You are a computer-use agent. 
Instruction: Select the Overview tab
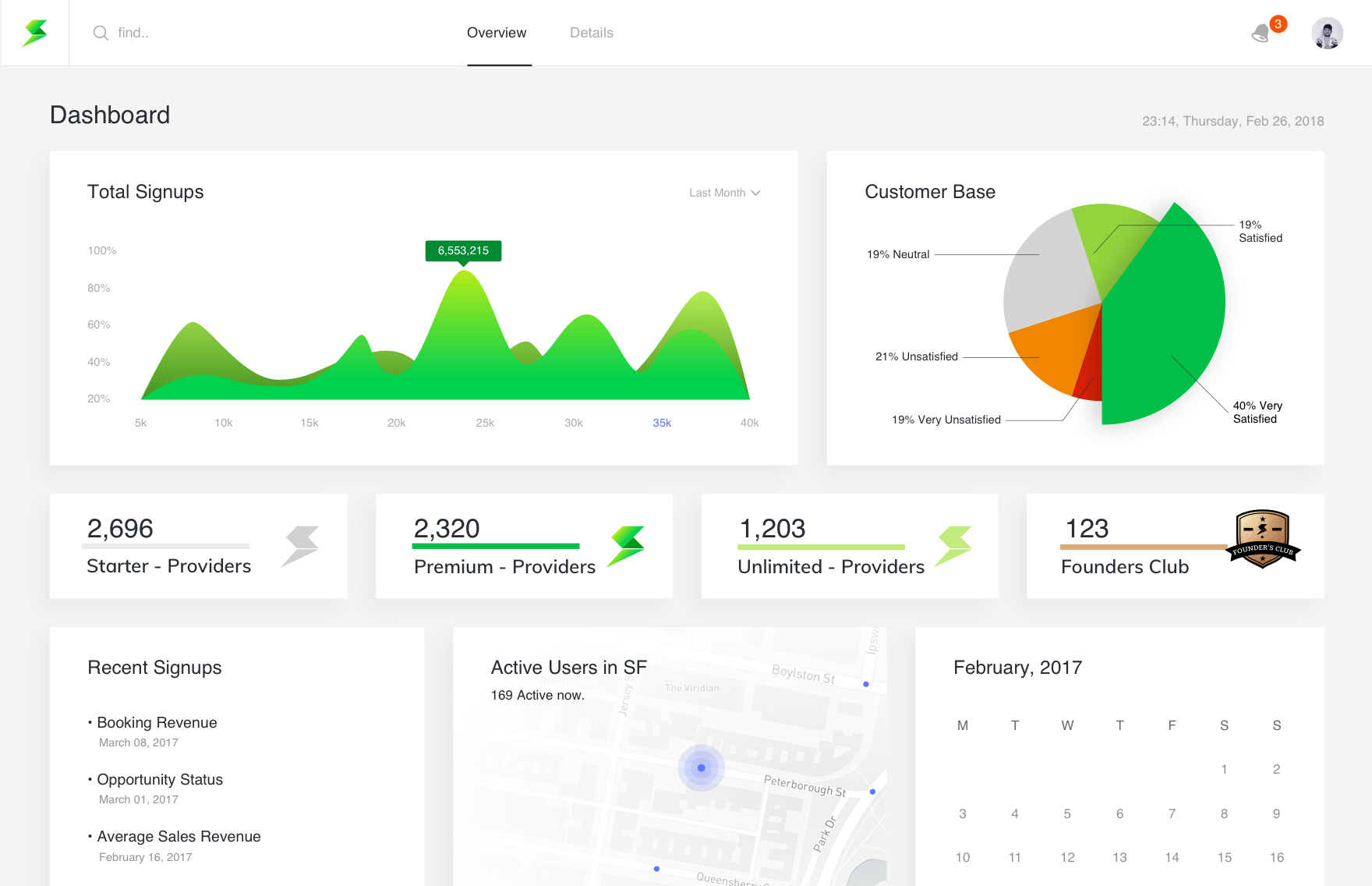coord(497,32)
